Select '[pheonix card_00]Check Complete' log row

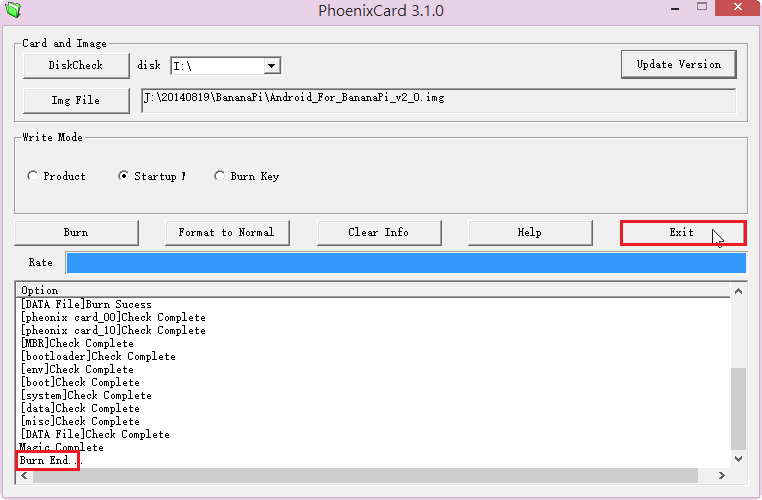pyautogui.click(x=113, y=318)
